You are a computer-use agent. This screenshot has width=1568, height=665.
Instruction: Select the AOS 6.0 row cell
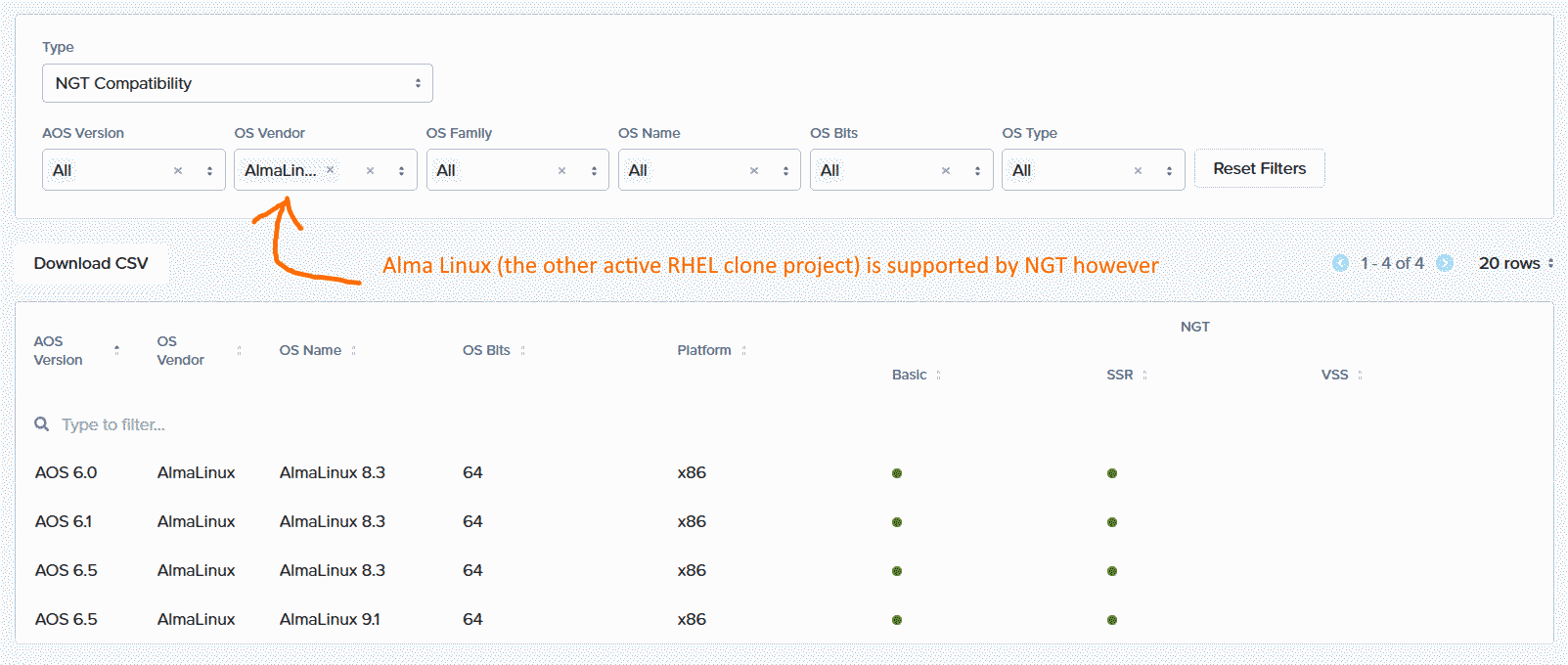(x=66, y=472)
